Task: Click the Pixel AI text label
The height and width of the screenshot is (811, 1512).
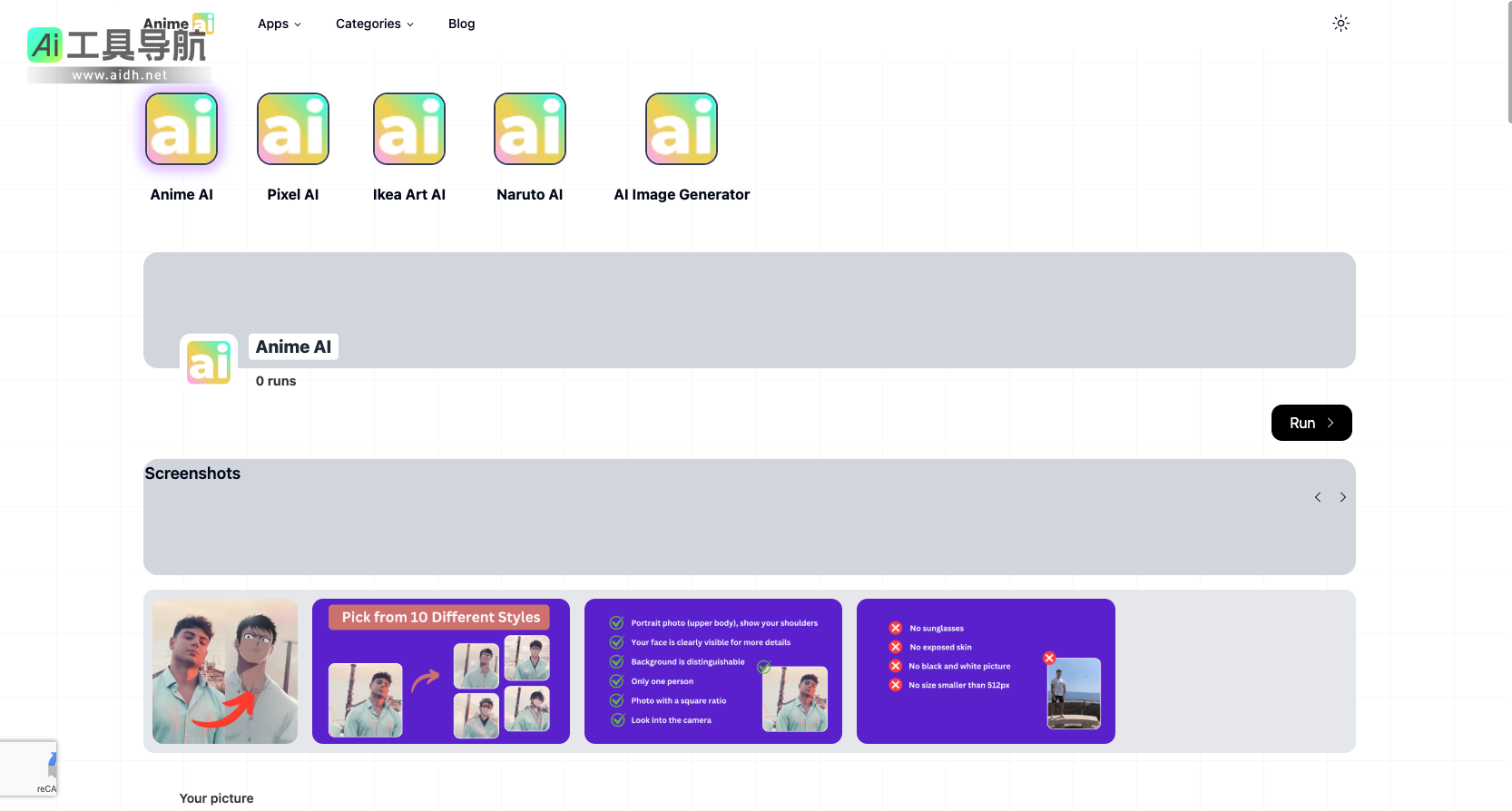Action: [x=293, y=194]
